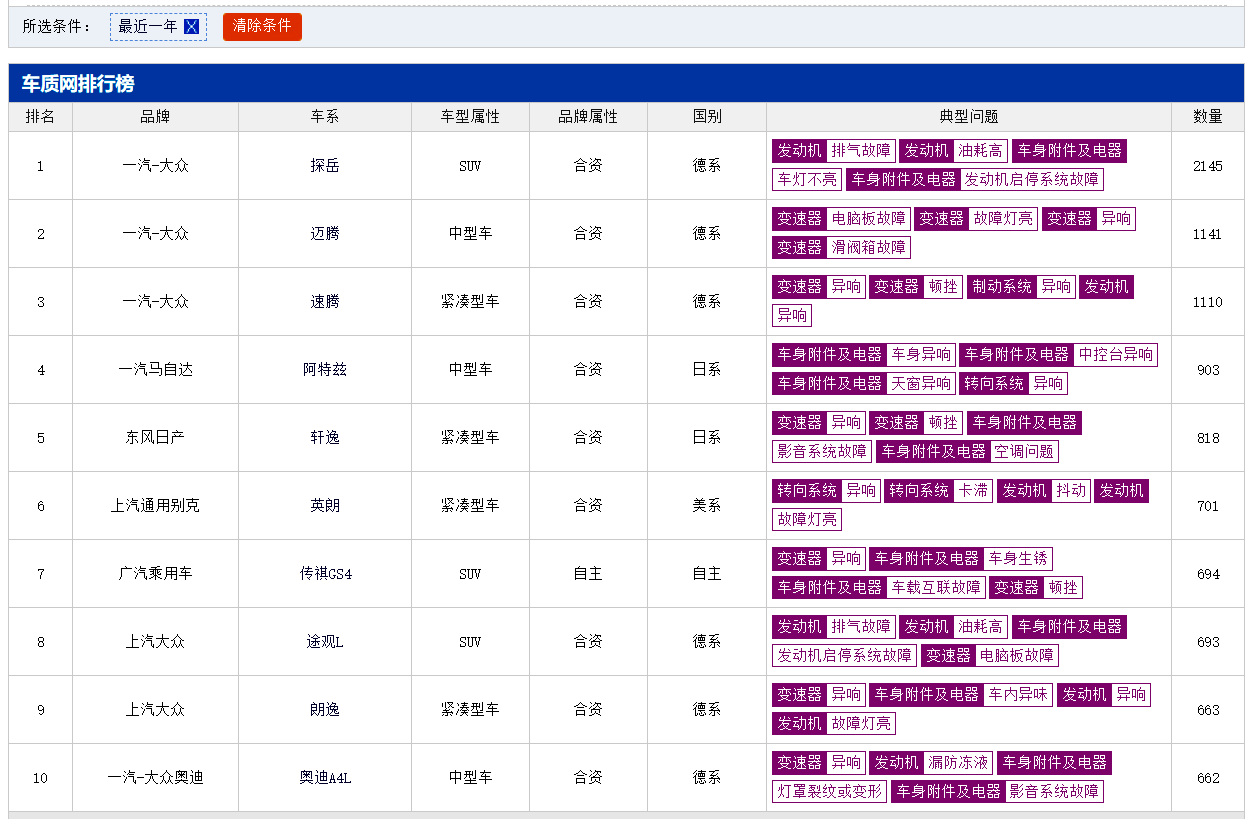The height and width of the screenshot is (819, 1253).
Task: Open the 灯罩裂纹或变形 issue tag
Action: pyautogui.click(x=829, y=792)
